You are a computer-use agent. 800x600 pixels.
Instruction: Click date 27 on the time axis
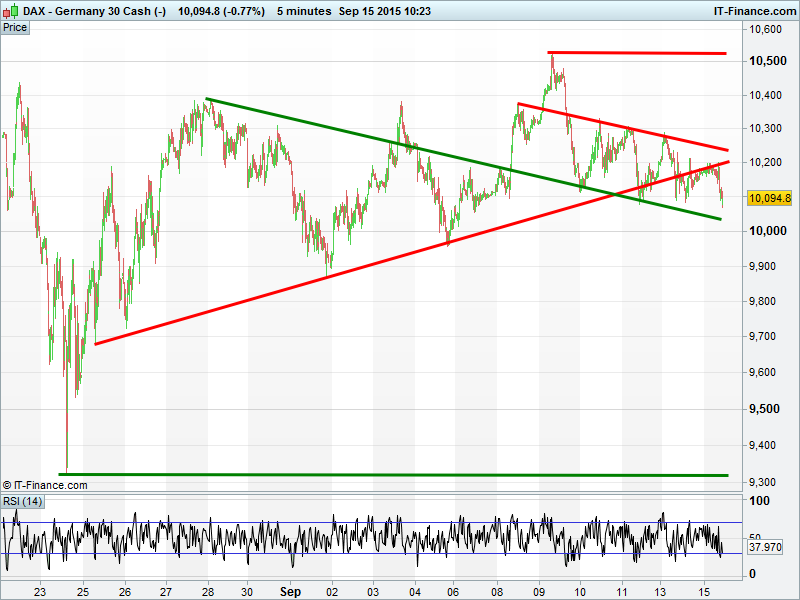click(166, 592)
